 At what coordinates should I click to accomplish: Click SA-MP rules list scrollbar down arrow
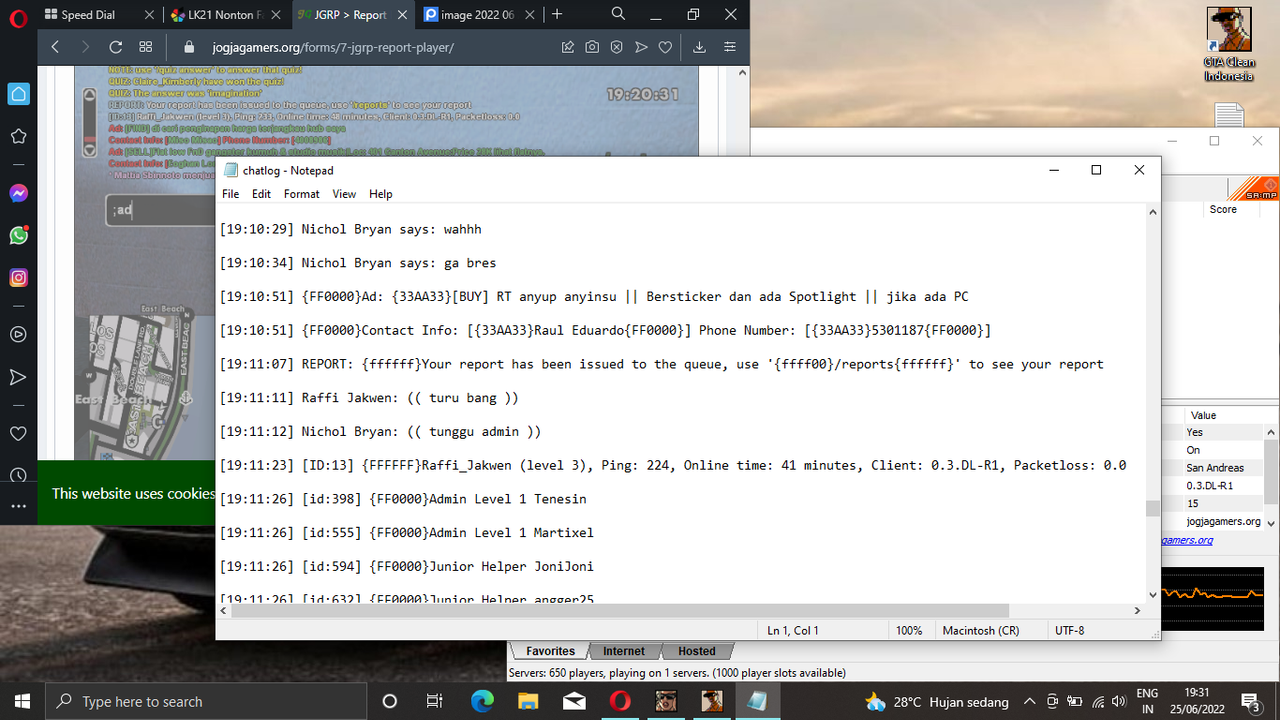click(x=1271, y=523)
